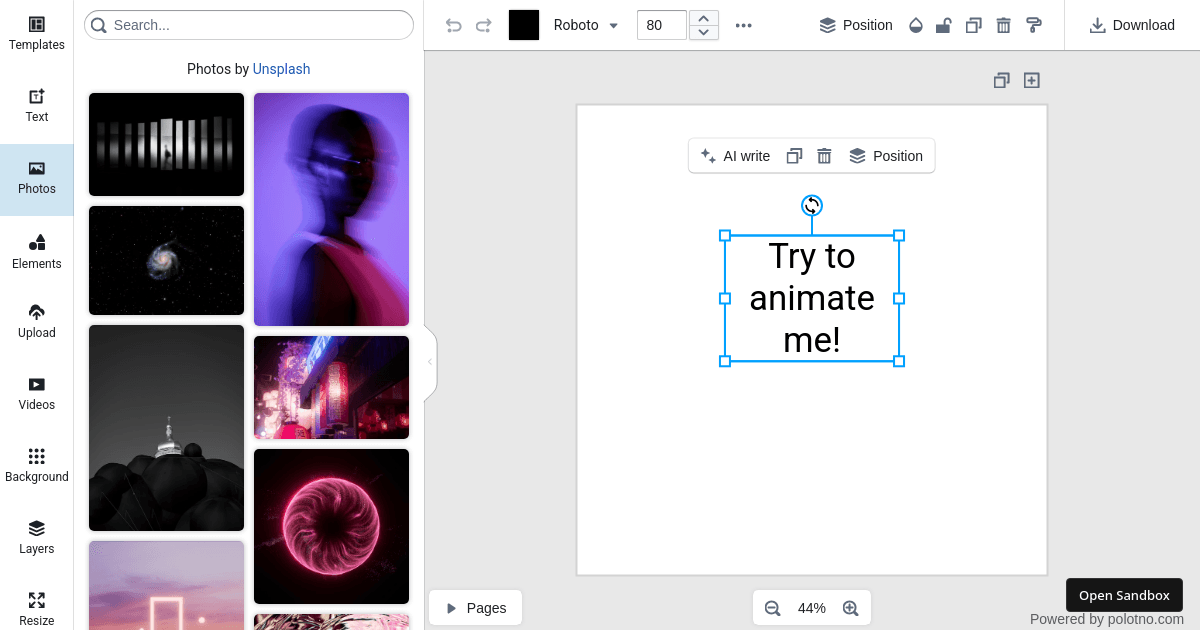Undo the last action
The width and height of the screenshot is (1200, 630).
(453, 25)
